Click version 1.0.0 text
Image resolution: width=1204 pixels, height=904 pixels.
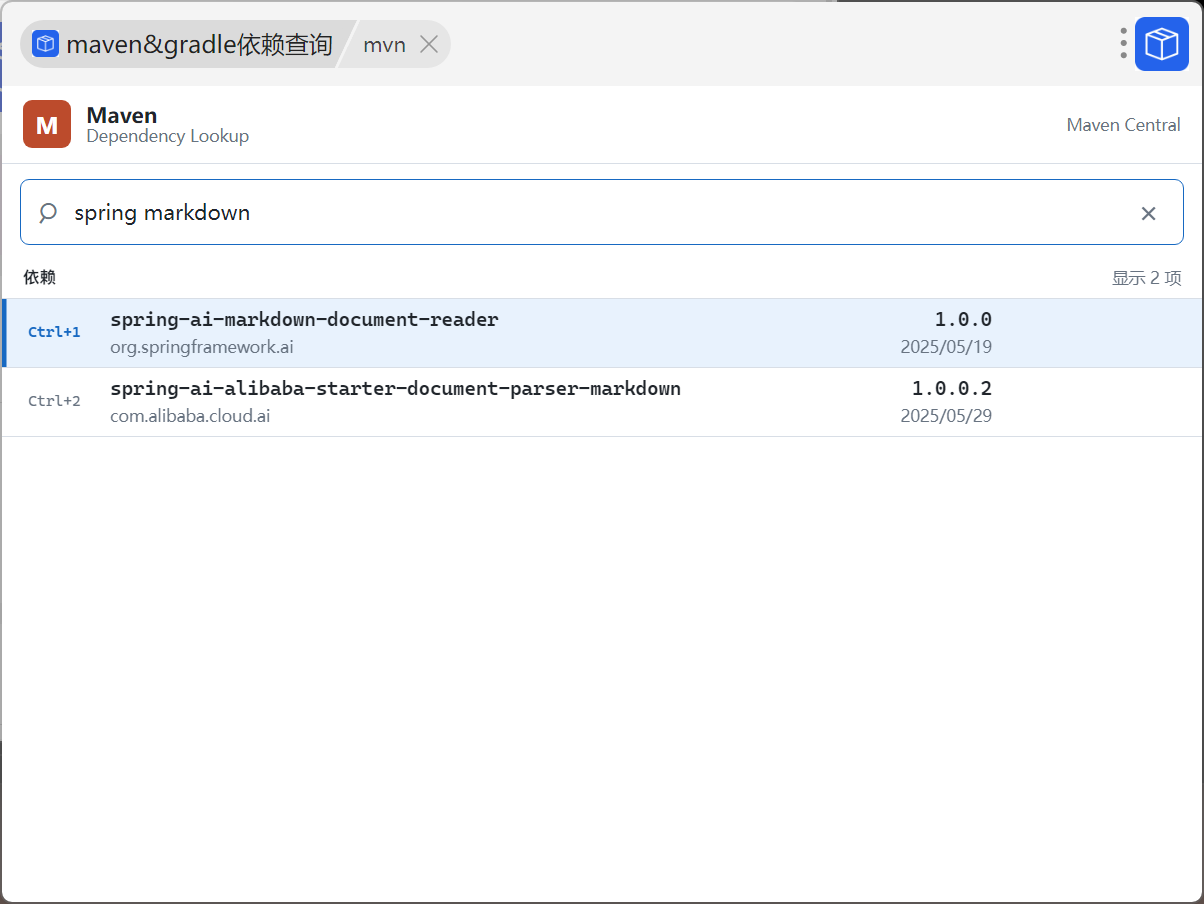tap(963, 320)
